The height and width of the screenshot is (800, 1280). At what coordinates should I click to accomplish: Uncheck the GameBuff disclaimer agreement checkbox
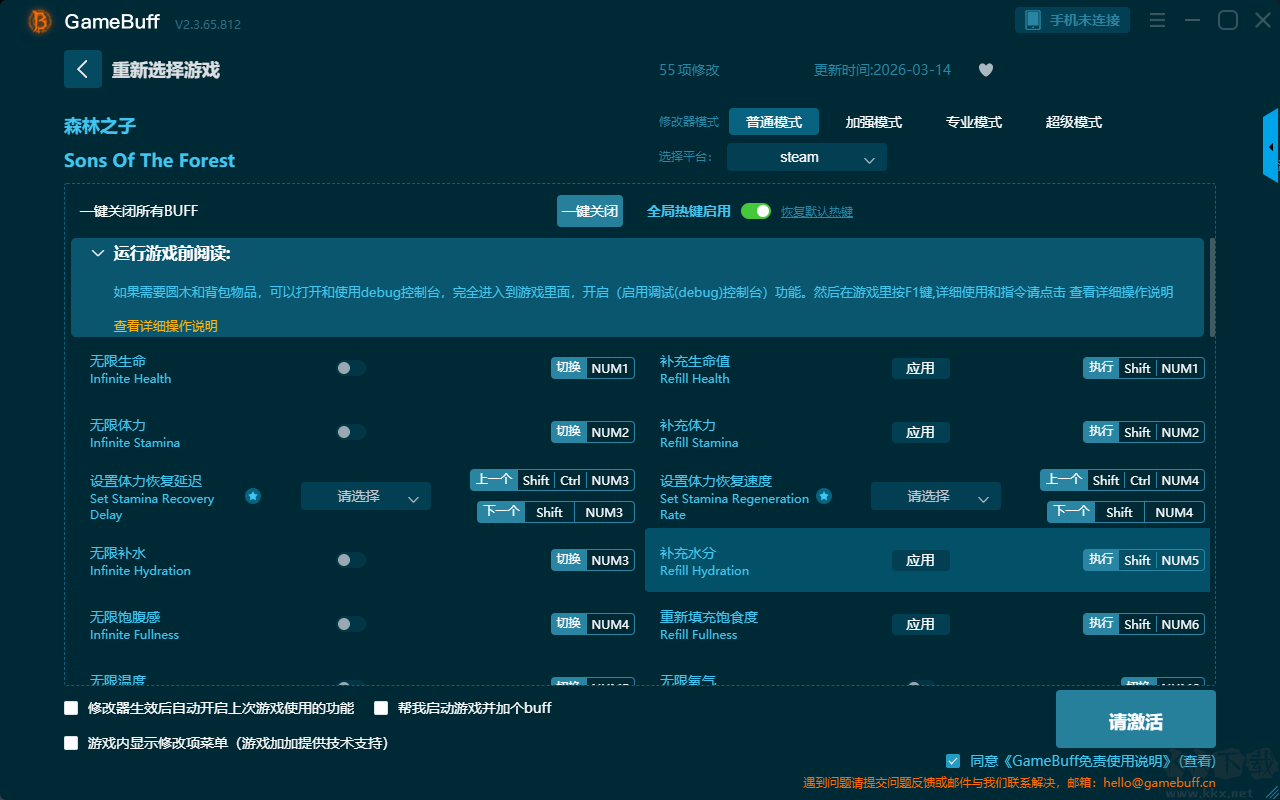click(x=953, y=761)
